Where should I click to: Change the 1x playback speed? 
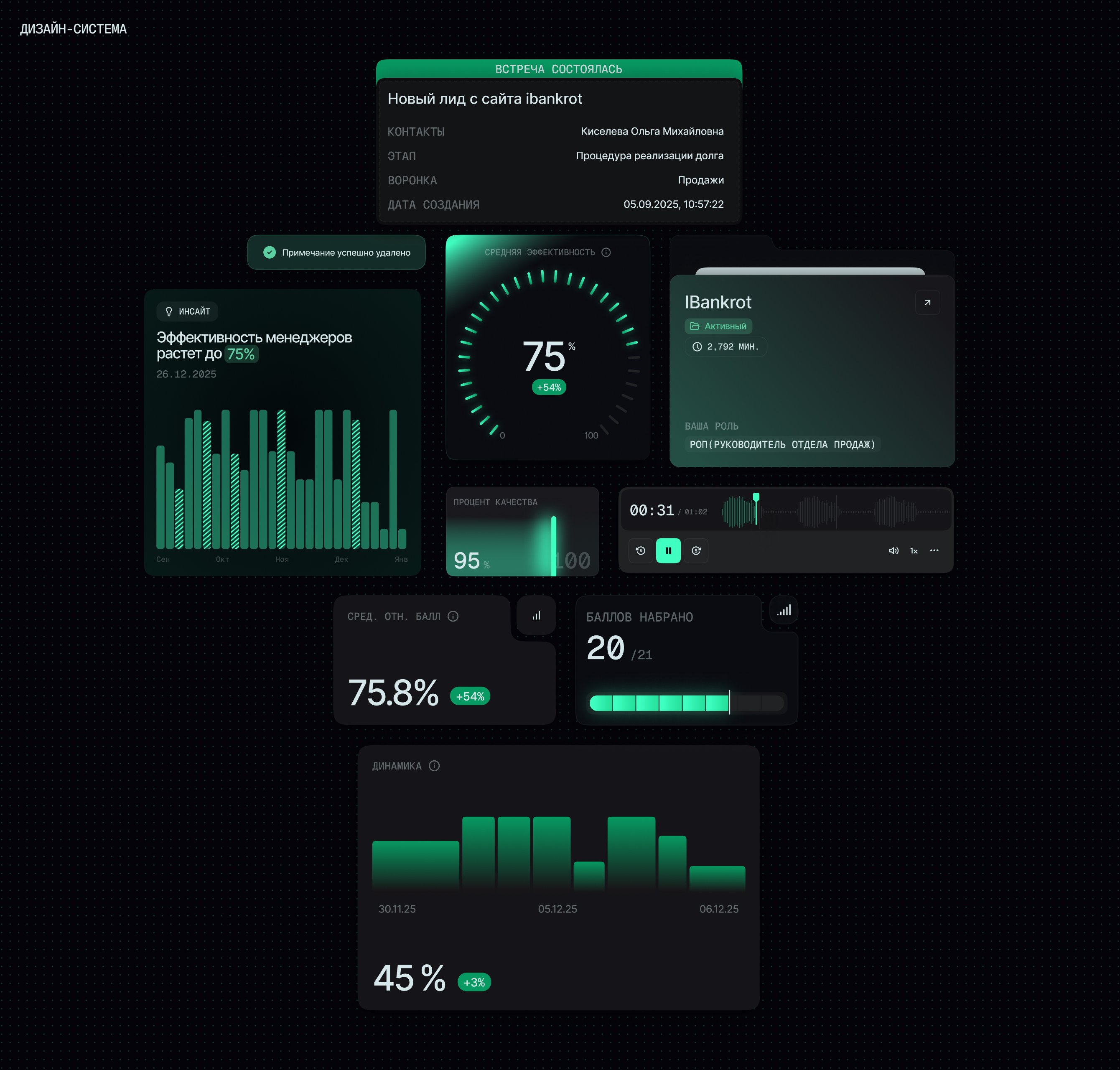pos(914,550)
